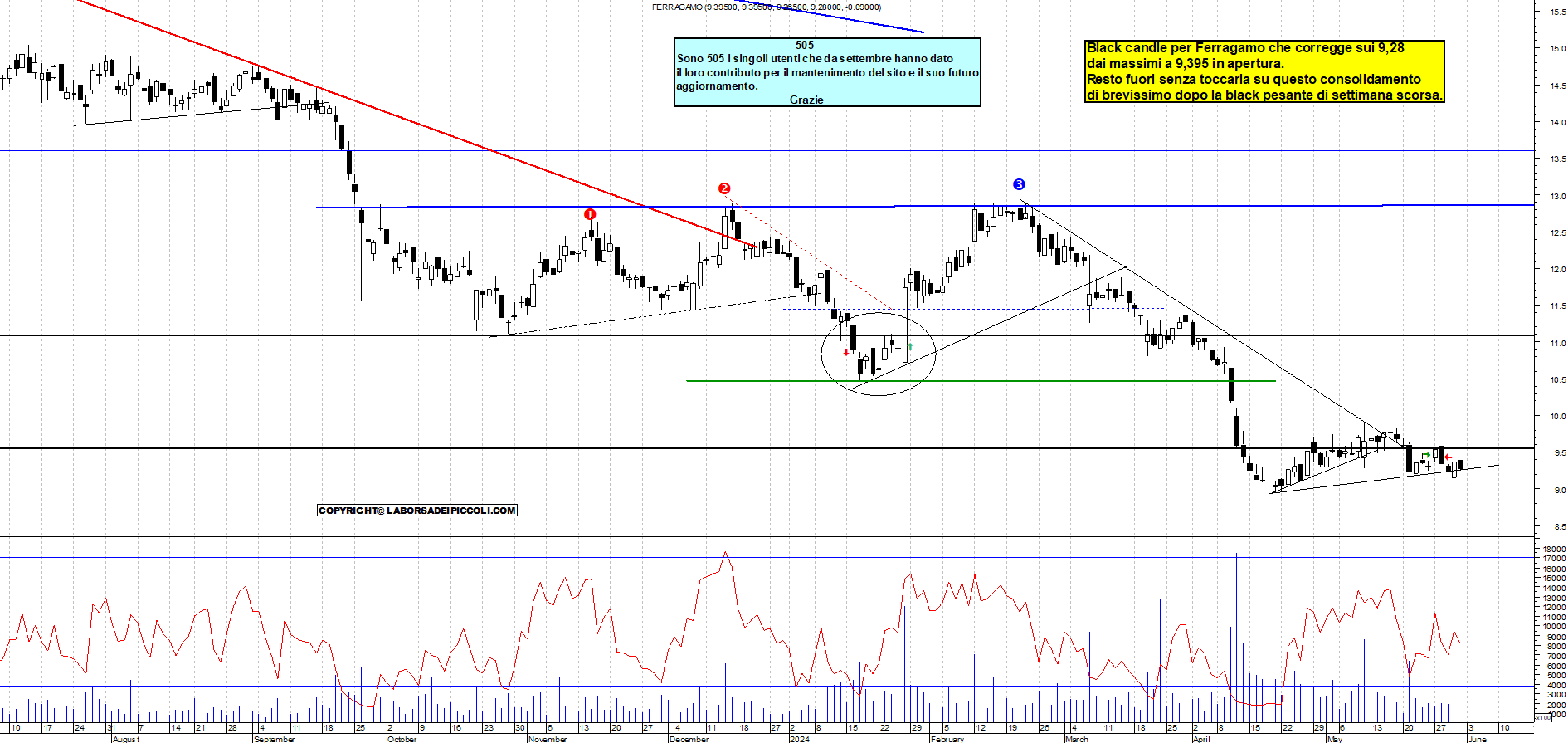The image size is (1568, 743).
Task: Click the 13.0 price axis label
Action: coord(1558,197)
